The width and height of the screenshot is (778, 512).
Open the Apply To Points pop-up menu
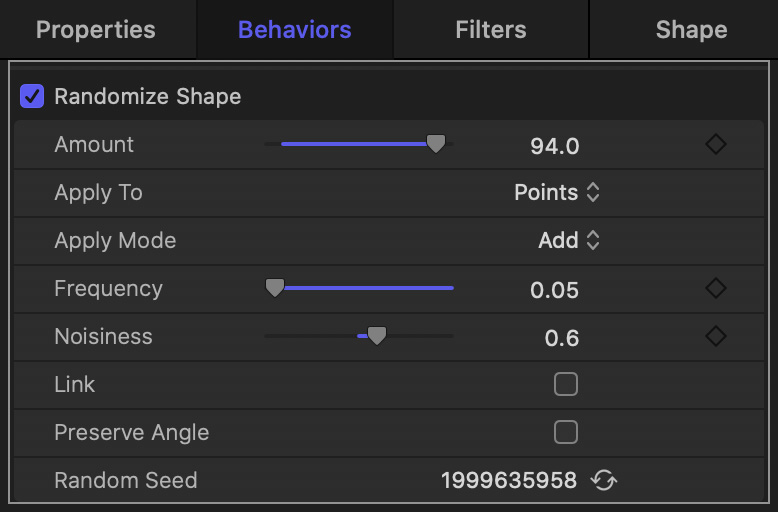(x=557, y=192)
